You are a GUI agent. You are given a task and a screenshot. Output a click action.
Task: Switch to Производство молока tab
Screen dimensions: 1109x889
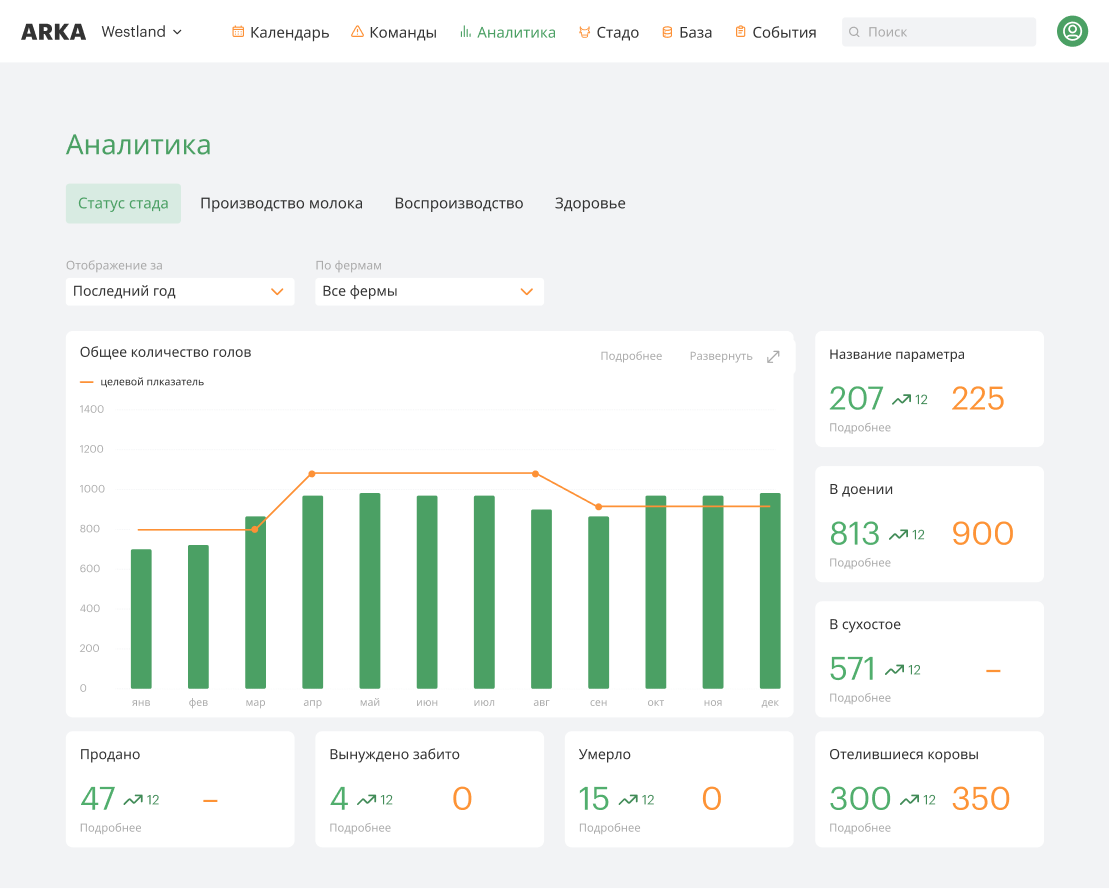pos(281,204)
